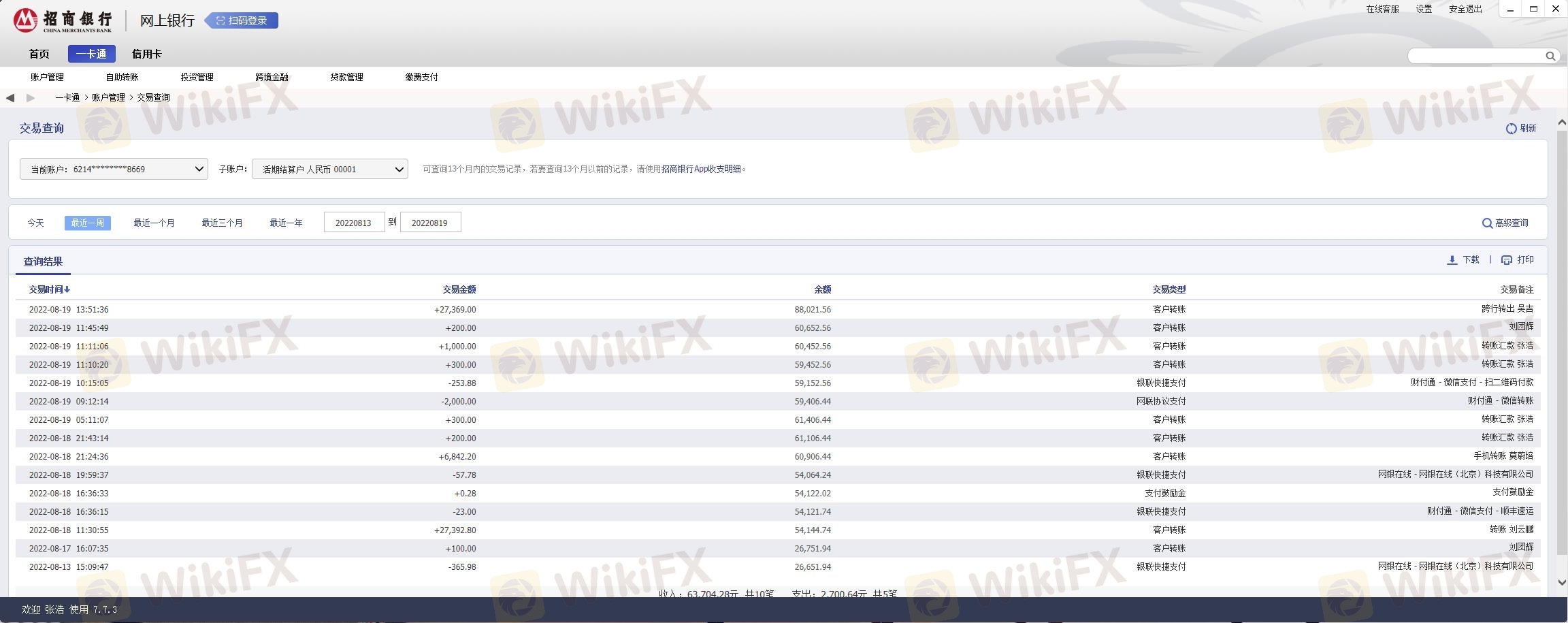Image resolution: width=1568 pixels, height=623 pixels.
Task: Close the bank window
Action: coord(1556,9)
